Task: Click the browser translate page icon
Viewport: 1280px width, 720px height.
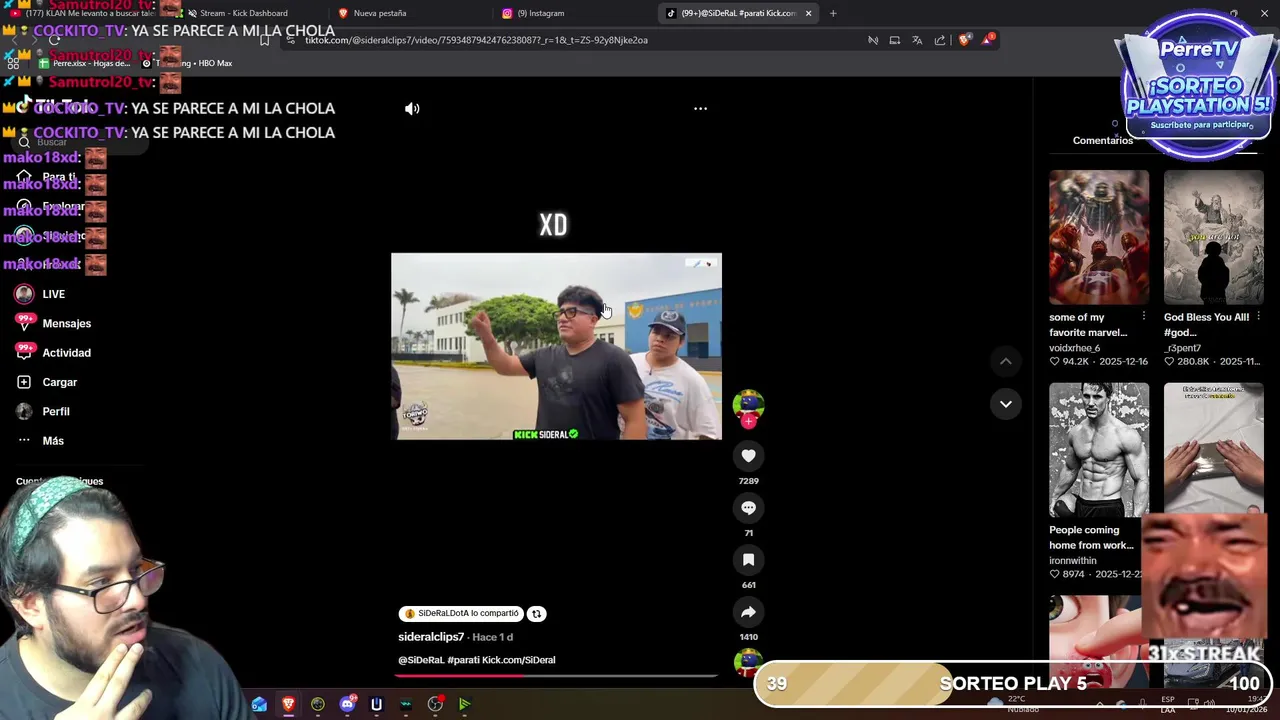Action: (x=917, y=40)
